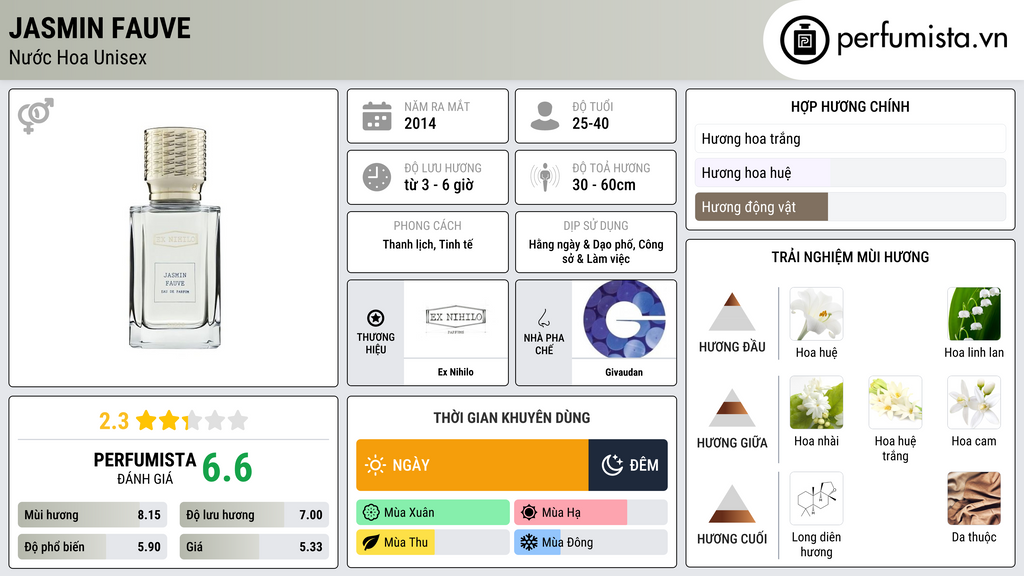The image size is (1024, 576).
Task: Click the green 6.6 Perfumista score
Action: tap(227, 468)
